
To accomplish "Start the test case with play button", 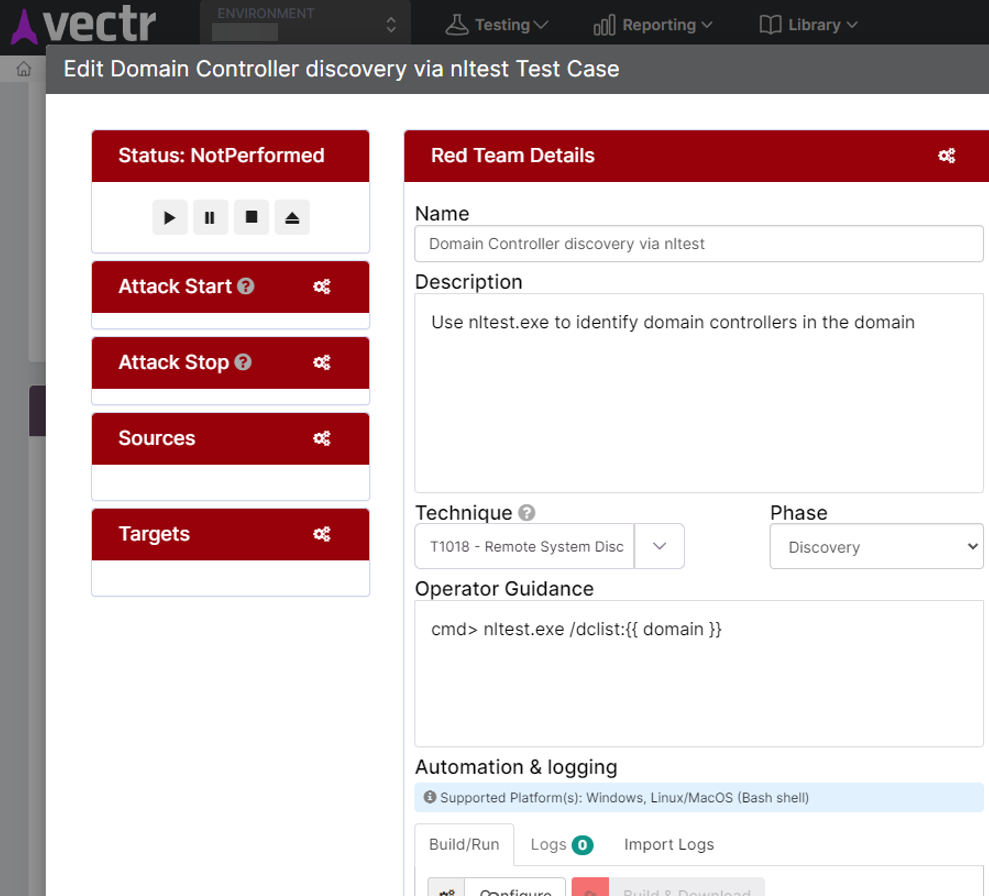I will tap(170, 218).
